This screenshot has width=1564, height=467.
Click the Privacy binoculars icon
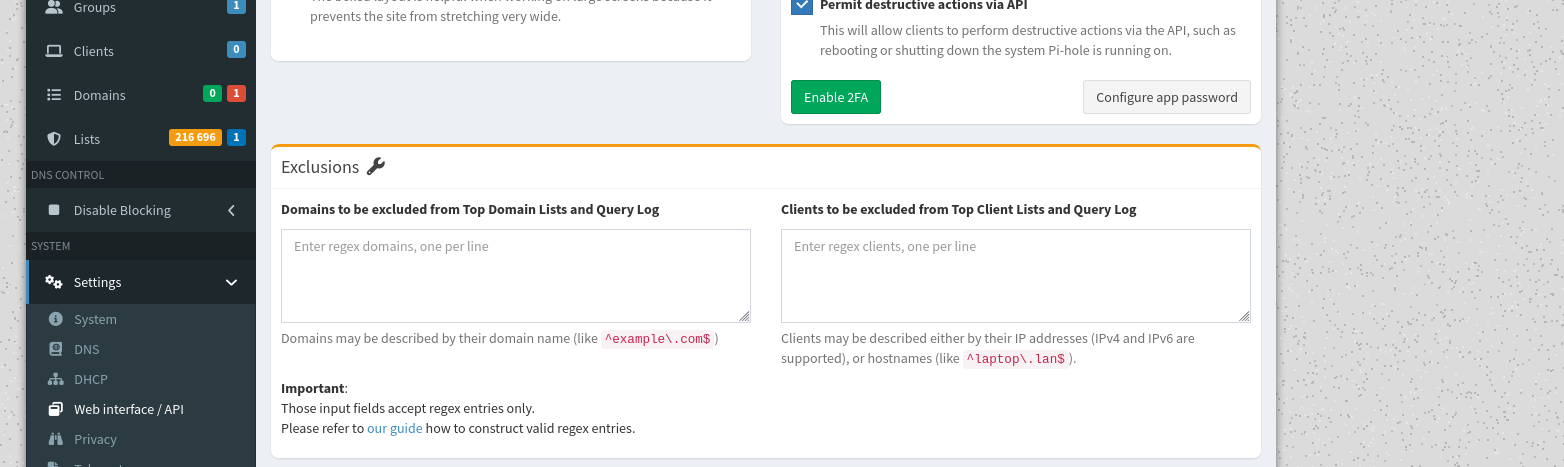[x=55, y=440]
